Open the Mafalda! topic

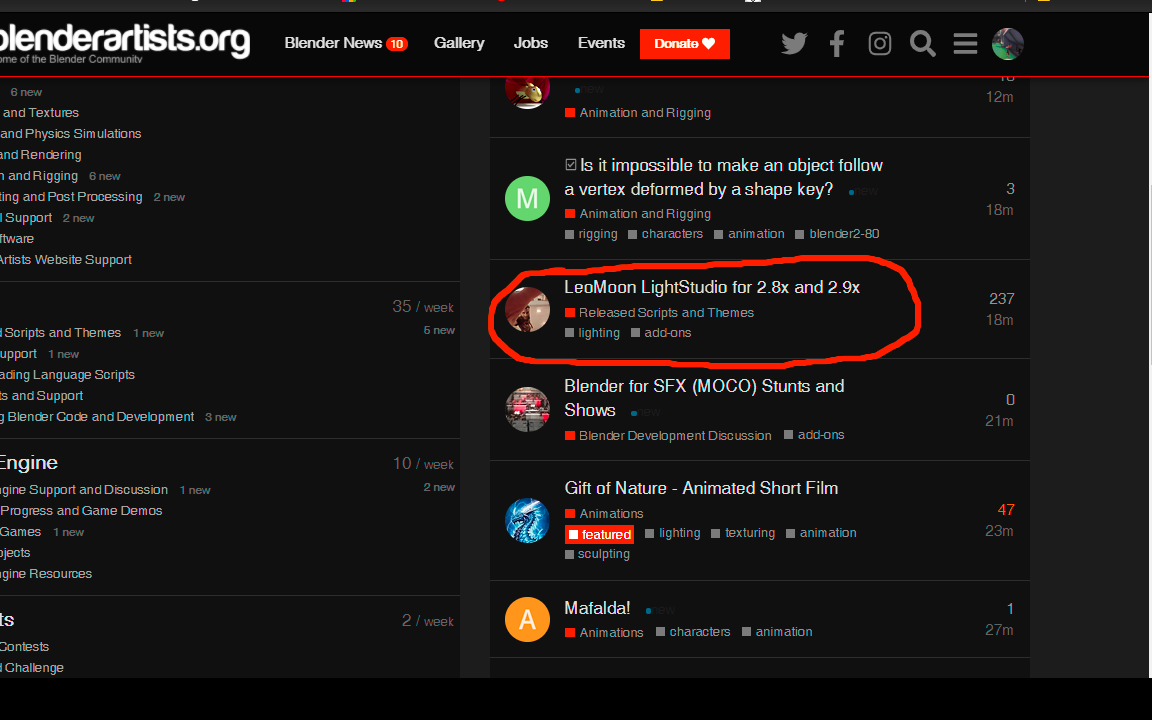[x=597, y=608]
